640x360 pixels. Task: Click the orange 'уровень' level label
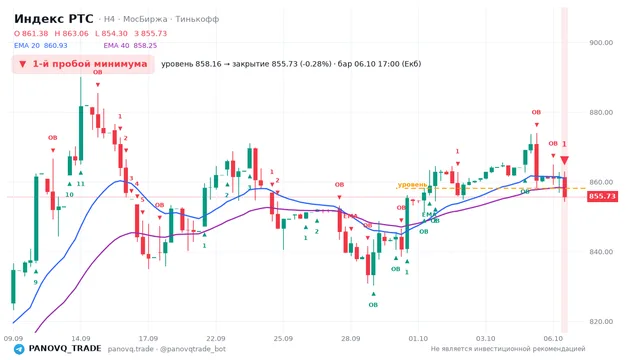pos(412,185)
